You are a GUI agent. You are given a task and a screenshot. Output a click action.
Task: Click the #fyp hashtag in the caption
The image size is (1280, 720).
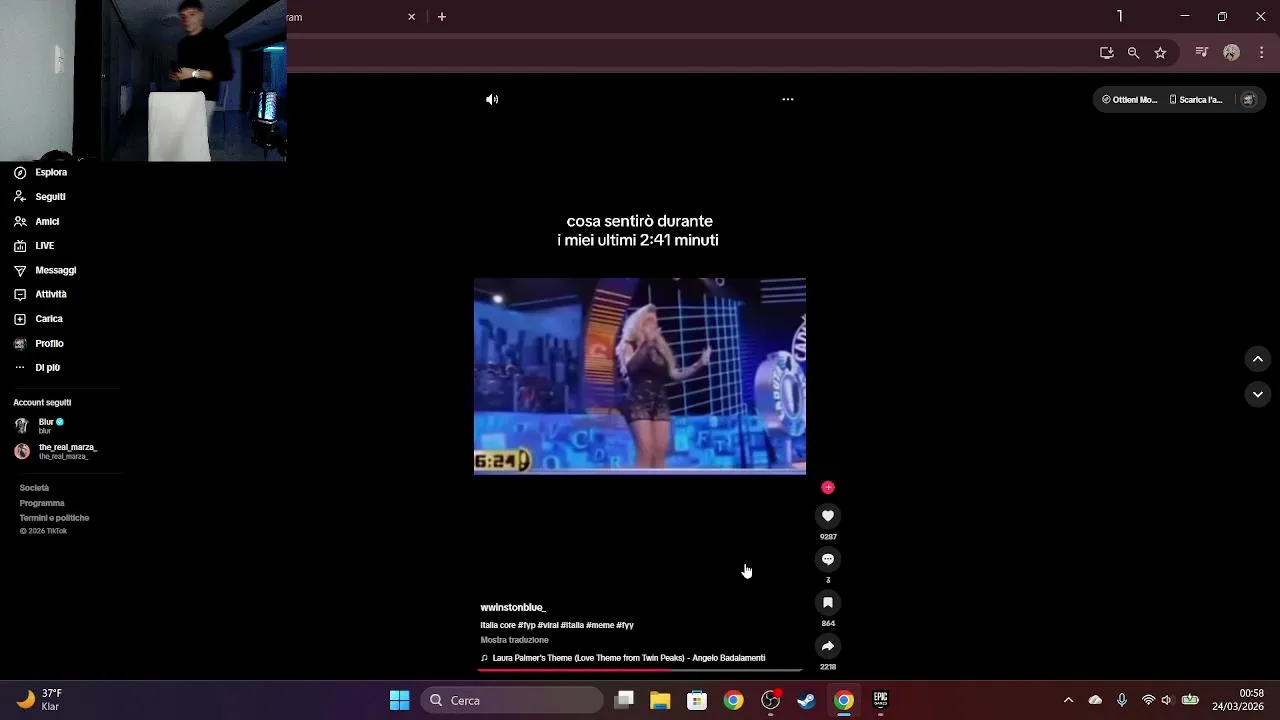click(526, 625)
